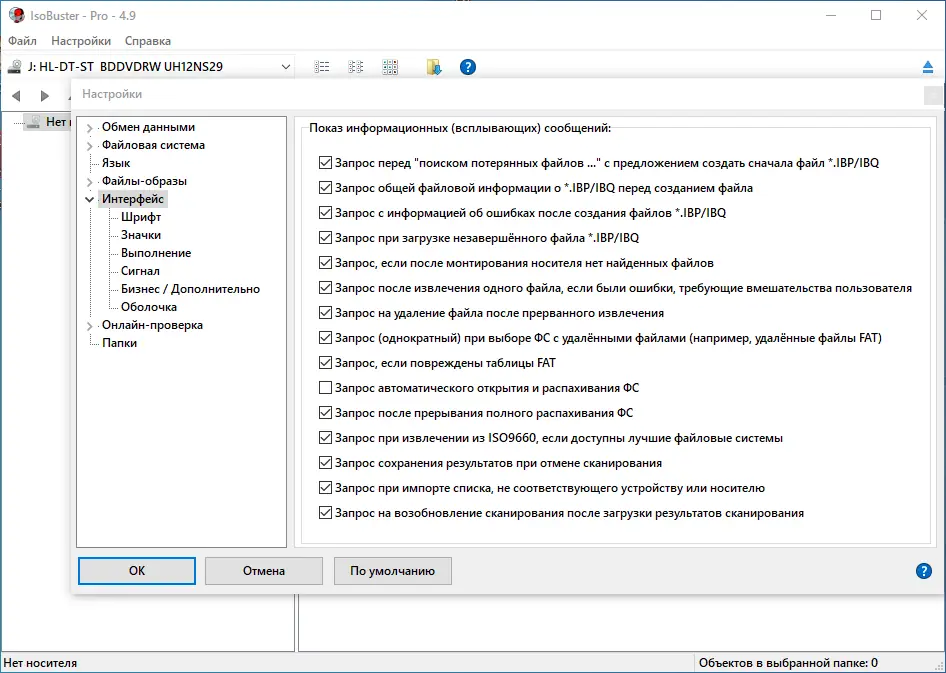Switch to the large icons grid view
The height and width of the screenshot is (673, 946).
[390, 67]
